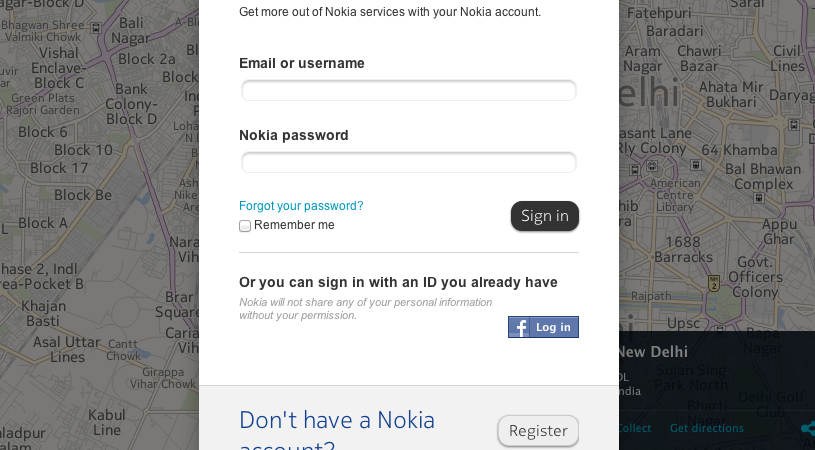
Task: Click the share icon beside Get directions
Action: point(807,428)
